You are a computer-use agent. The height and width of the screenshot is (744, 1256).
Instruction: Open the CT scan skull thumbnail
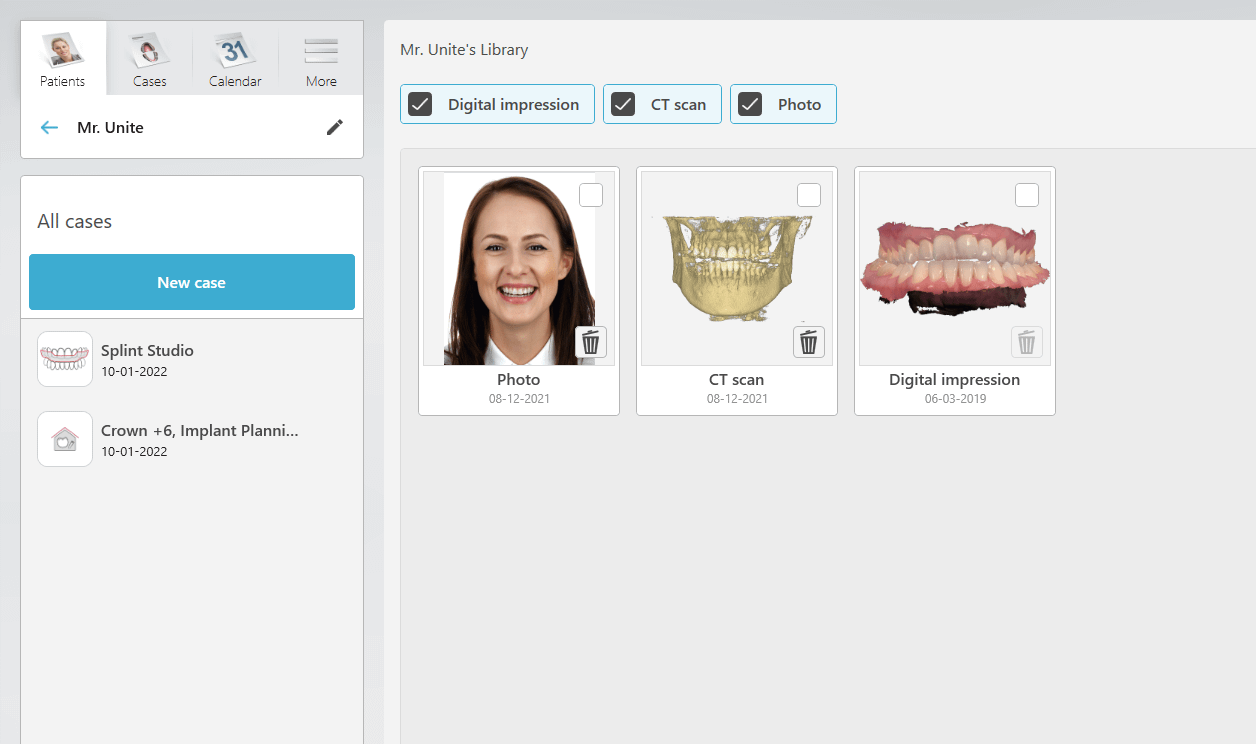pos(737,268)
